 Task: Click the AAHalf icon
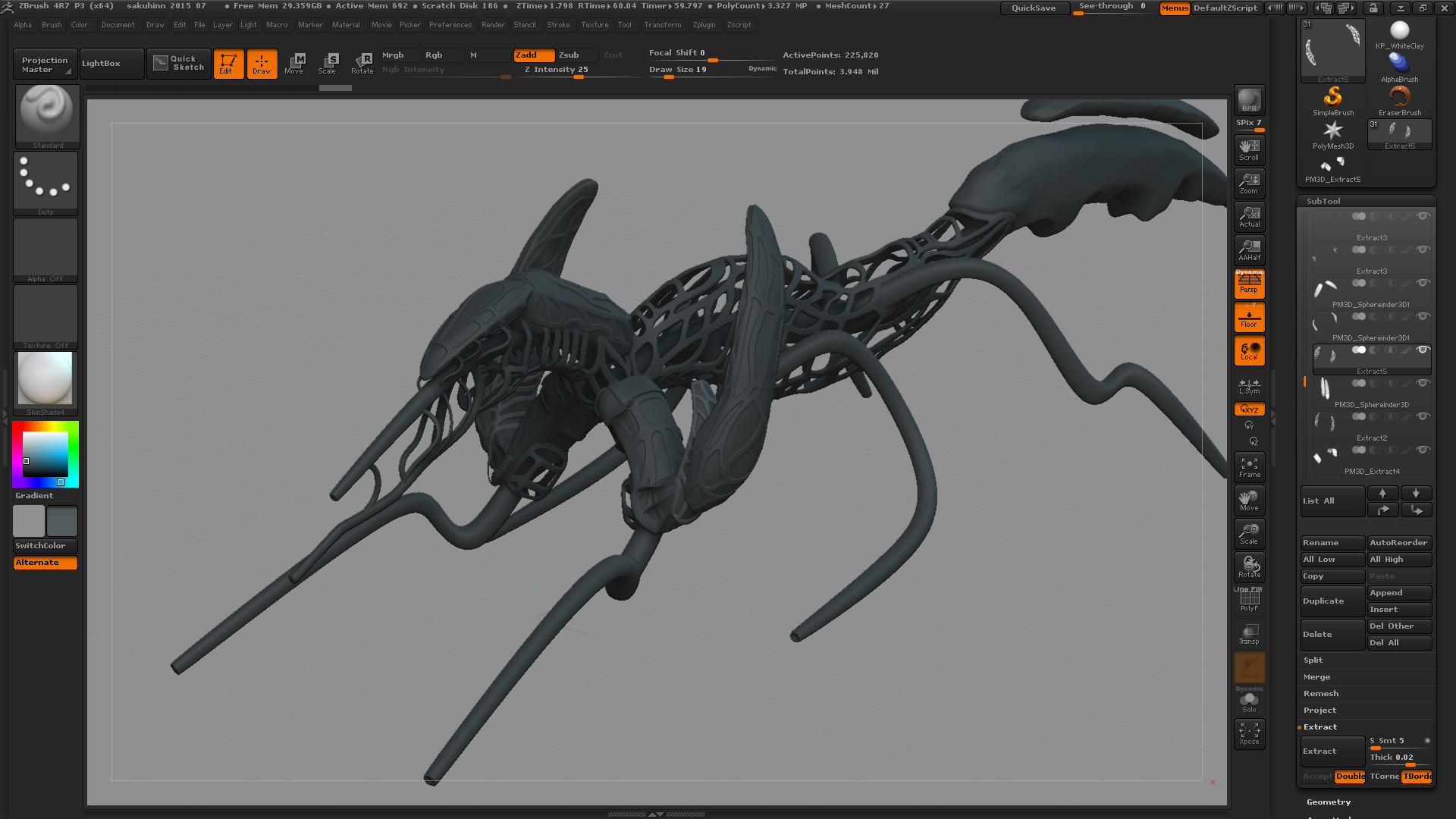pyautogui.click(x=1249, y=249)
